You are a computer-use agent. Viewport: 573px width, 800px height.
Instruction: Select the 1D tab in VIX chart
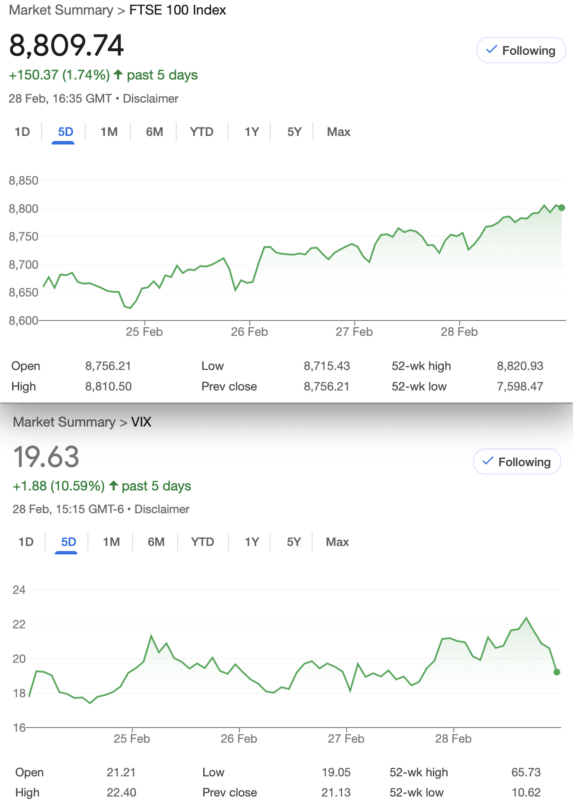coord(26,542)
